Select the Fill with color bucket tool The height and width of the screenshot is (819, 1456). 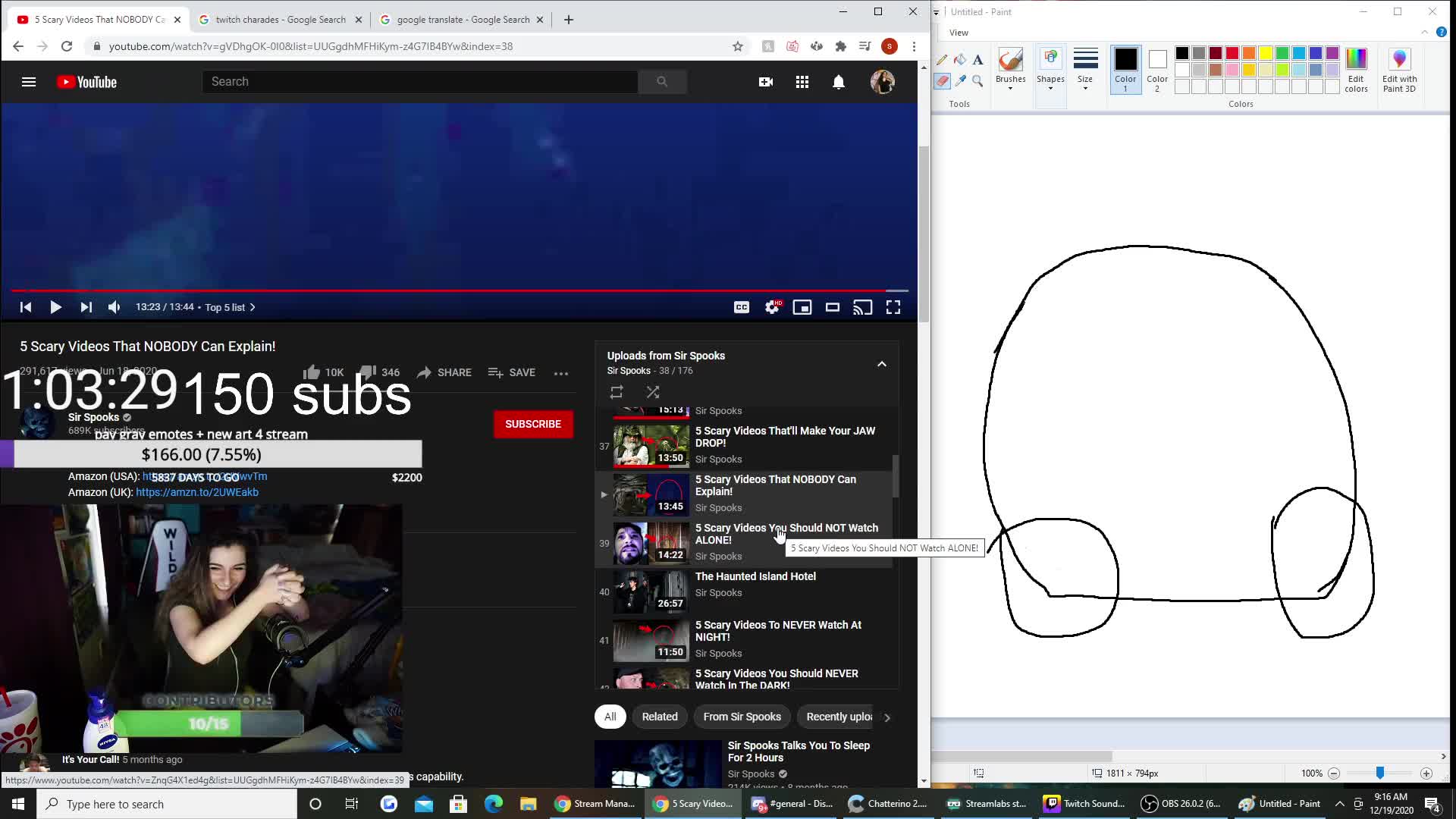click(x=960, y=60)
